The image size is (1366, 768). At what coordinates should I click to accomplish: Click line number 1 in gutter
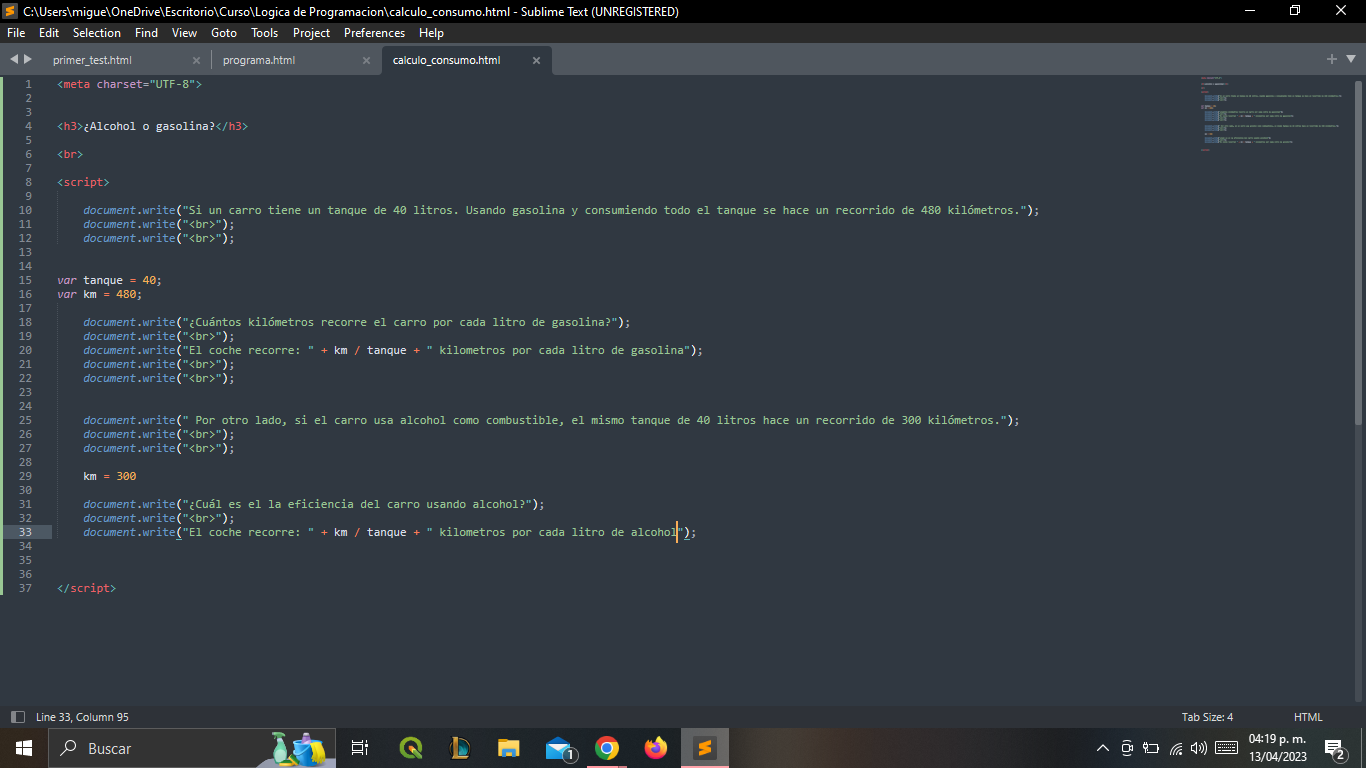point(29,84)
